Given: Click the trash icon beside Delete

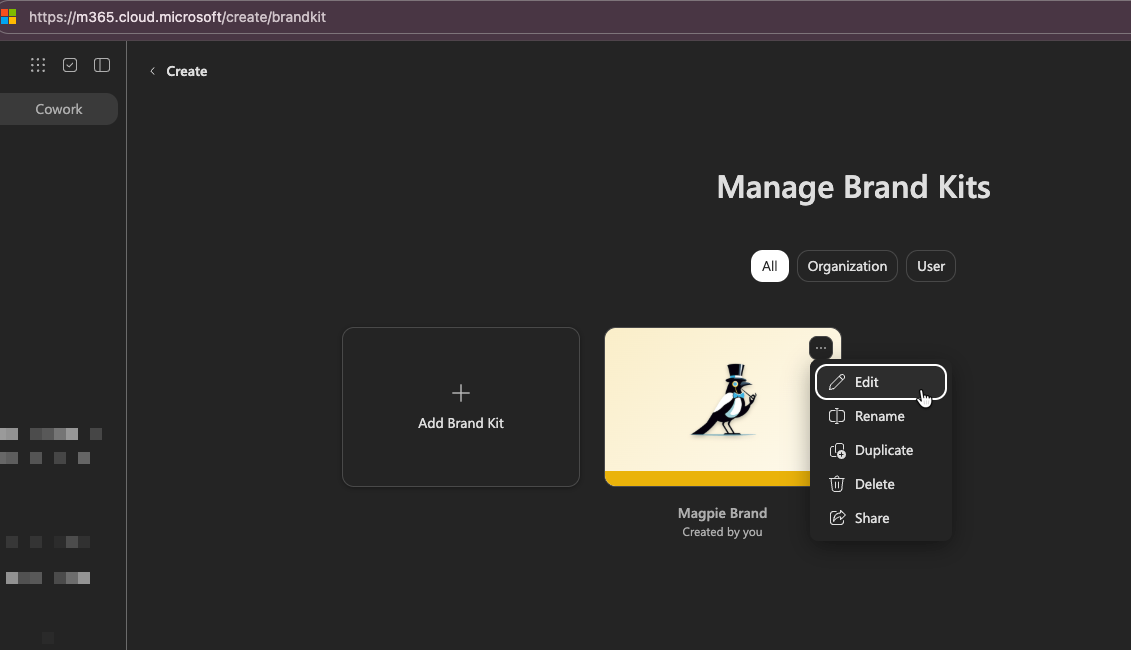Looking at the screenshot, I should click(837, 484).
